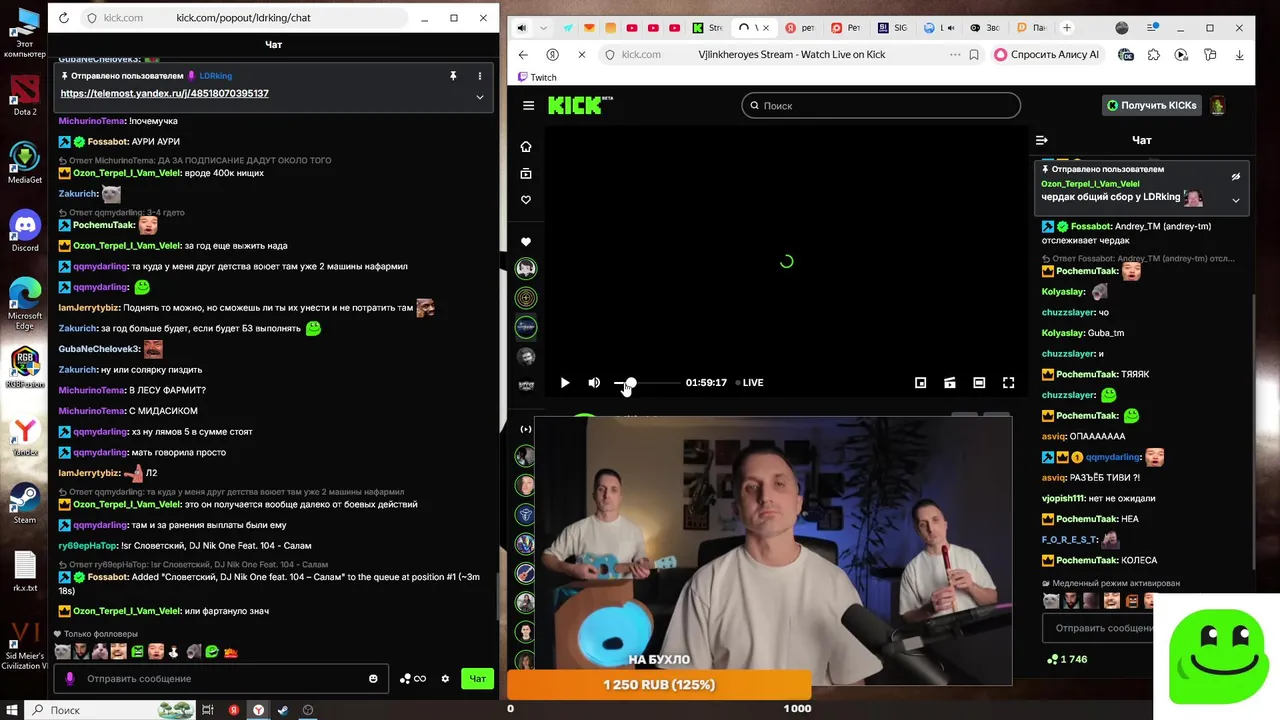The width and height of the screenshot is (1280, 720).
Task: Open the Dota 2 desktop shortcut
Action: [x=25, y=93]
